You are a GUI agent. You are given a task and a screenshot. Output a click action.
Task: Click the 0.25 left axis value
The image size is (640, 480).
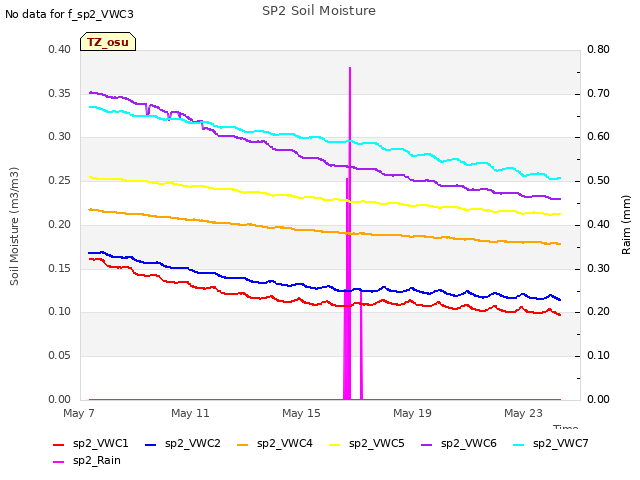tap(60, 180)
